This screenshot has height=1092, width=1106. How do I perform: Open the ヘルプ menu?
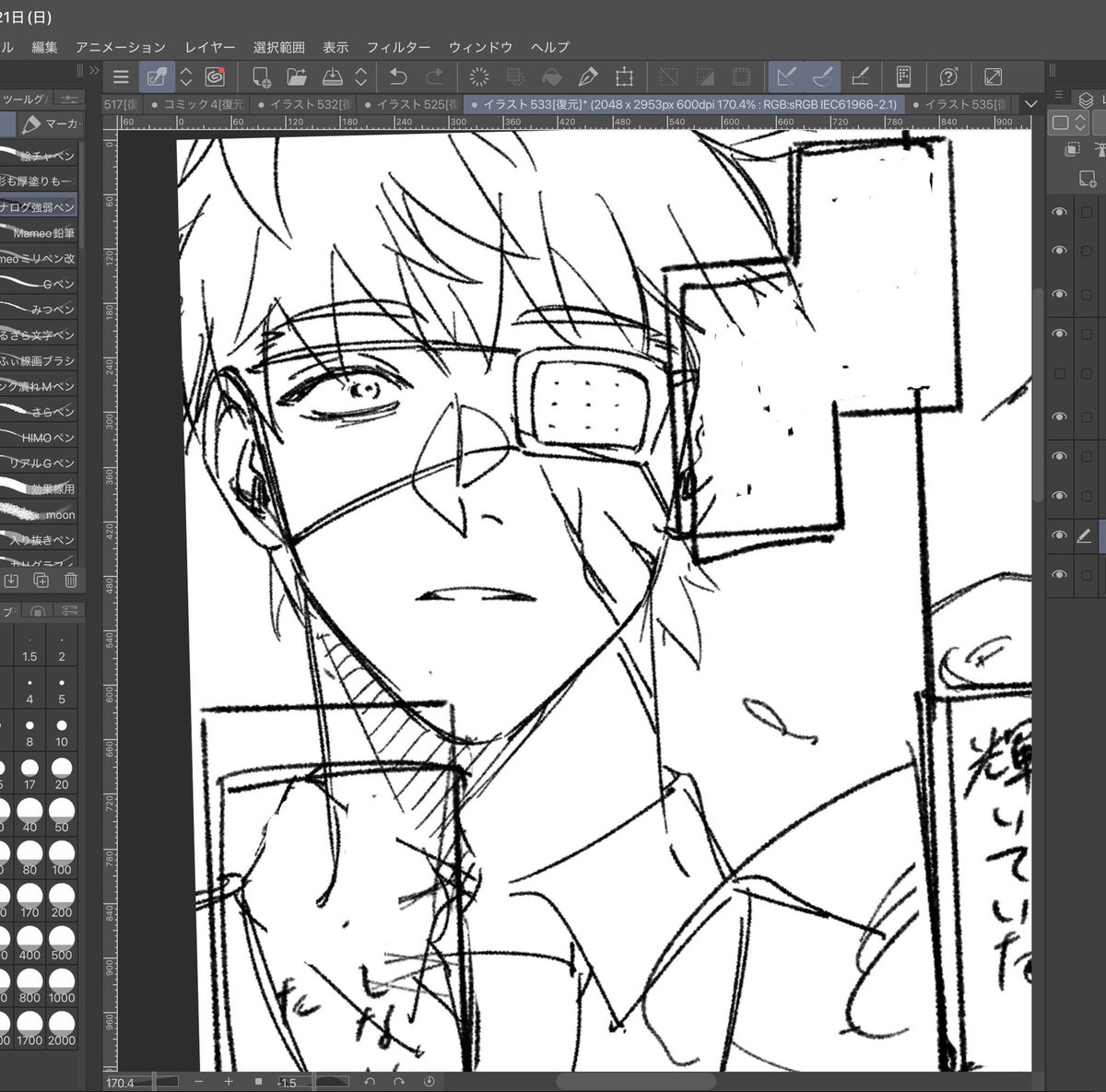(550, 47)
